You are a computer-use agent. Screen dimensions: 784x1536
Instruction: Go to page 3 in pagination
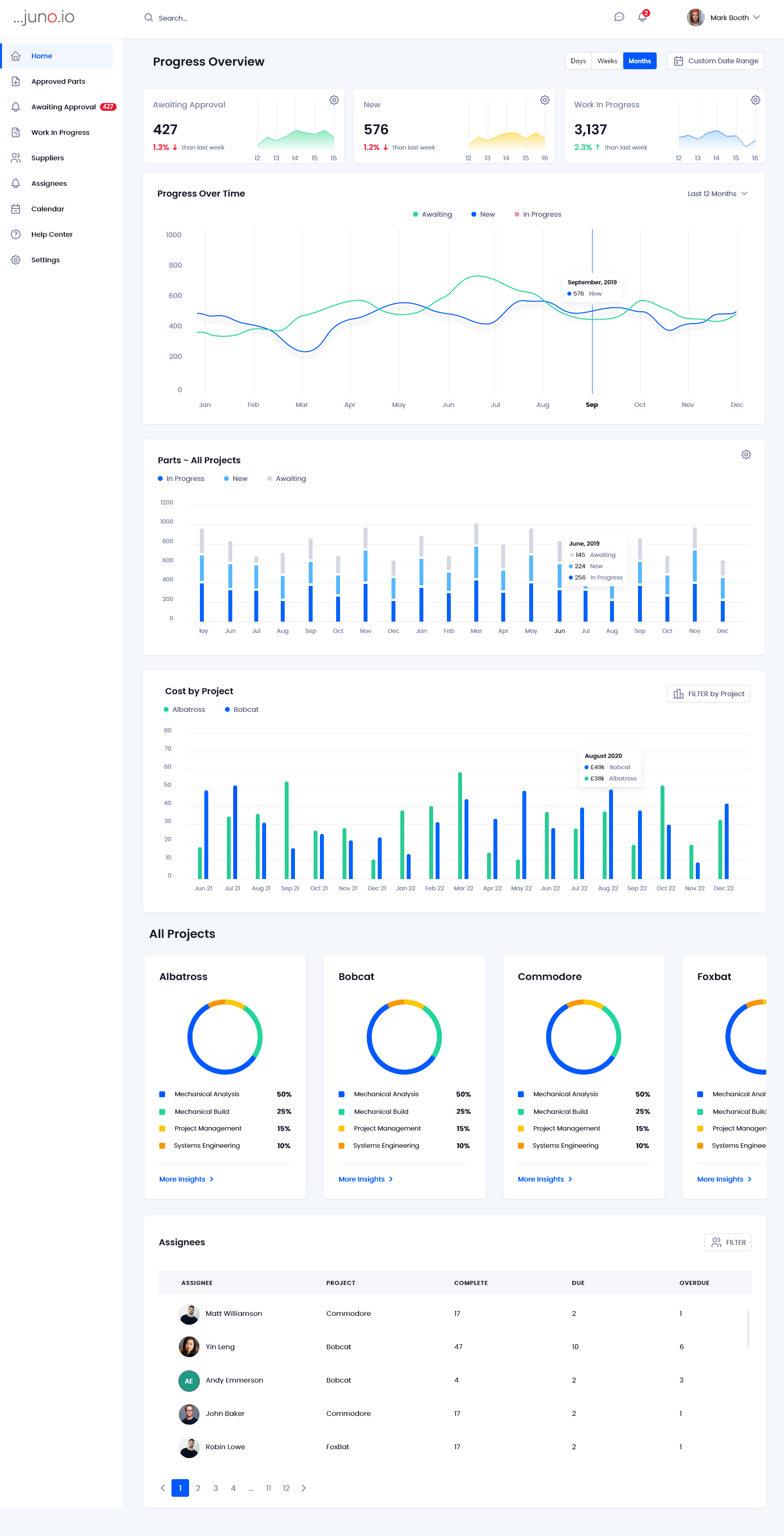tap(216, 1488)
